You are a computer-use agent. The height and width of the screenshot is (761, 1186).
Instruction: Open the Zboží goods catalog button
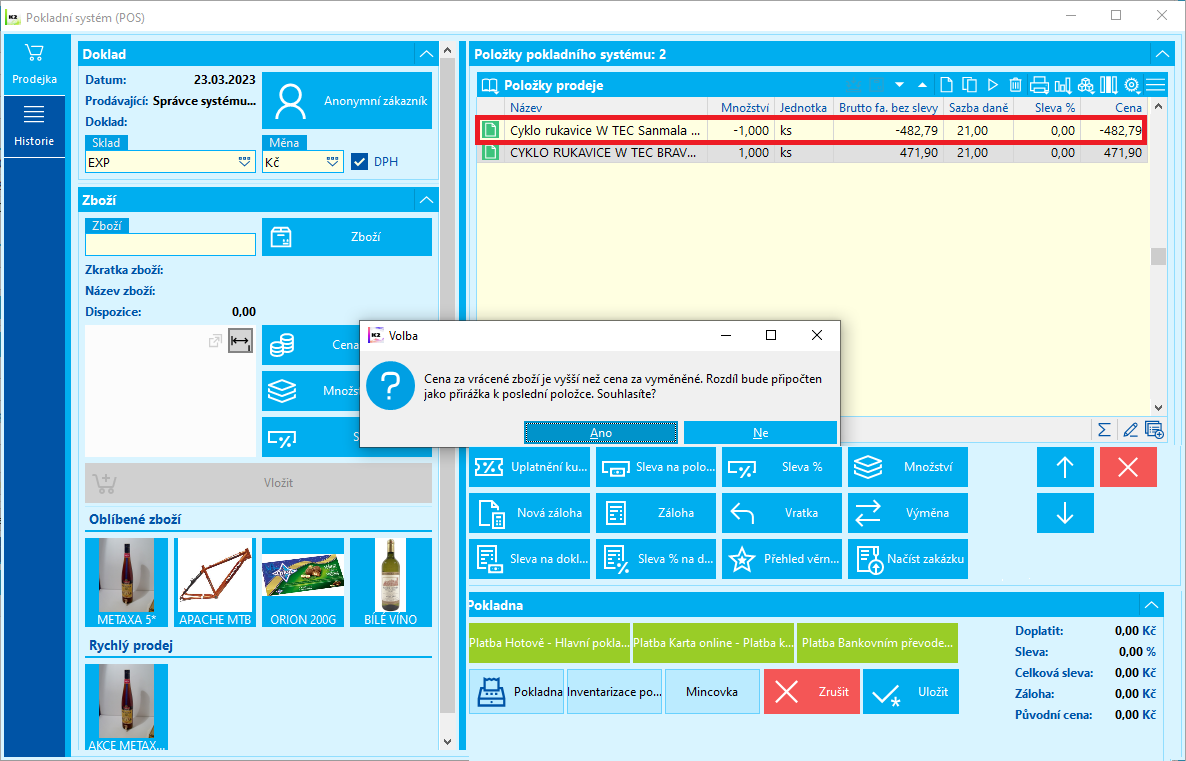tap(347, 237)
